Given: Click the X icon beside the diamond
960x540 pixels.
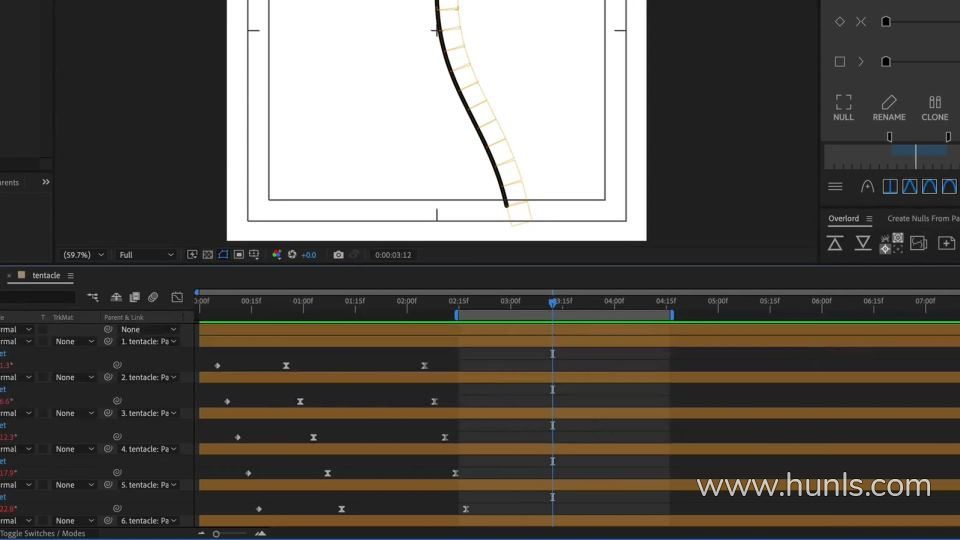Looking at the screenshot, I should pos(861,21).
